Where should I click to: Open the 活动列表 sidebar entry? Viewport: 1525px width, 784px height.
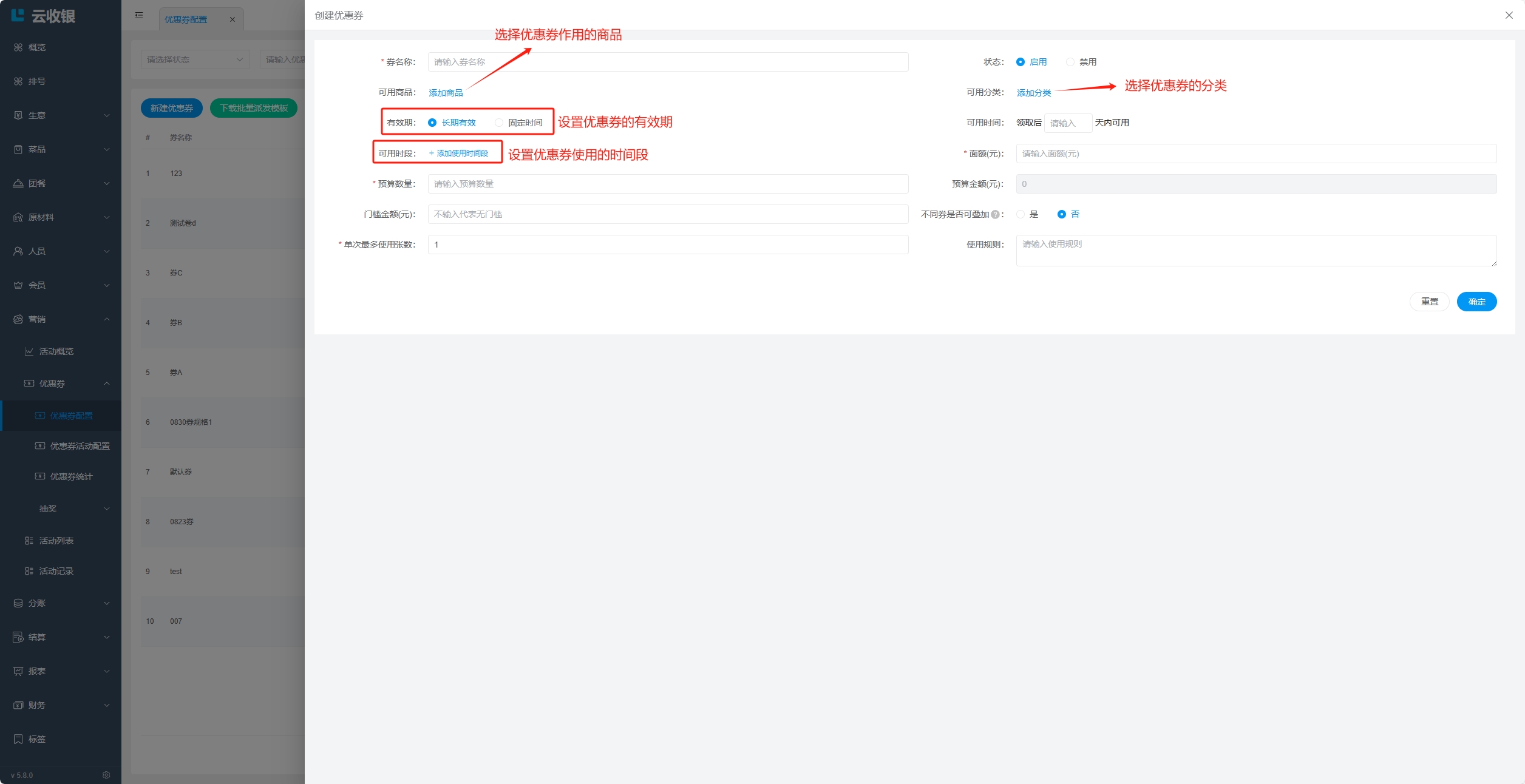(56, 541)
